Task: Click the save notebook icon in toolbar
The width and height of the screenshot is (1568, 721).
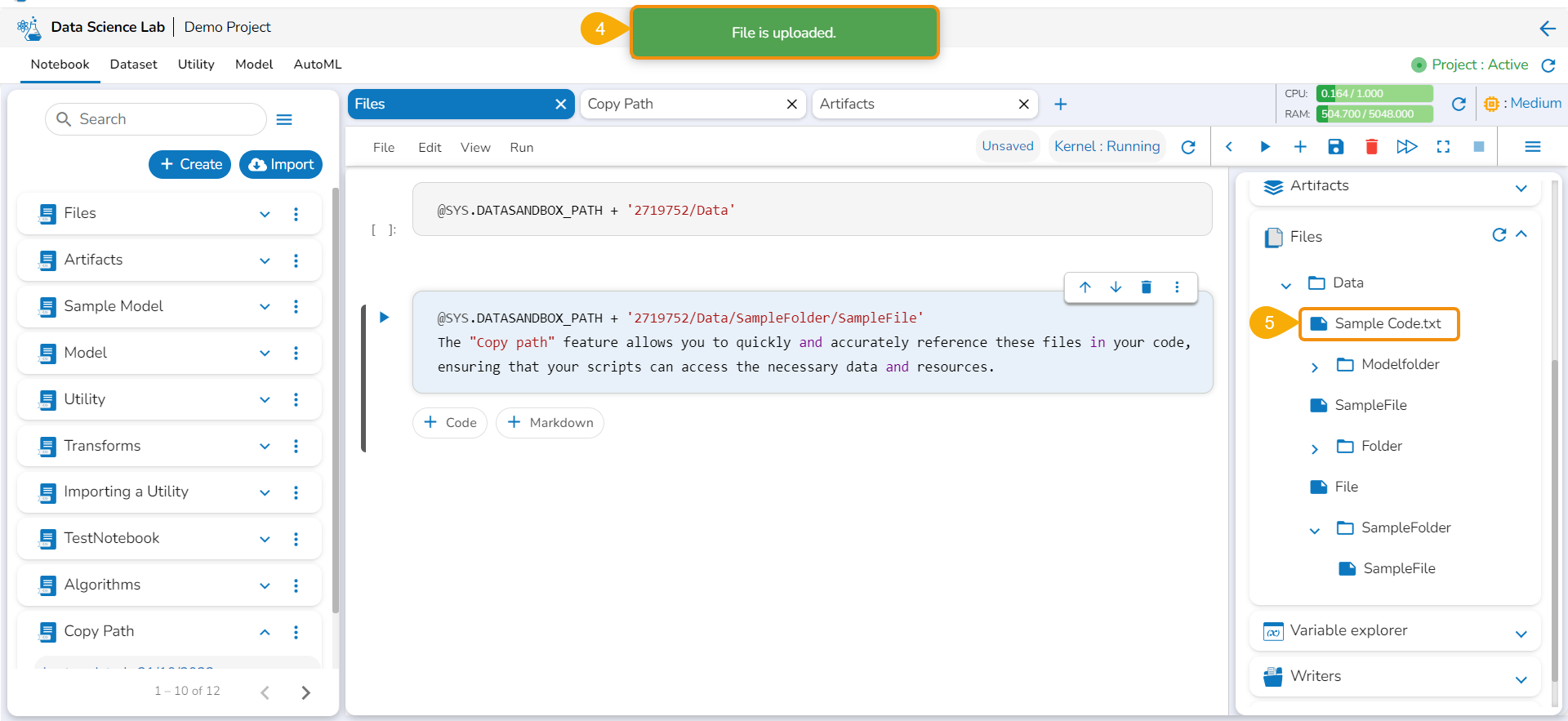Action: tap(1335, 147)
